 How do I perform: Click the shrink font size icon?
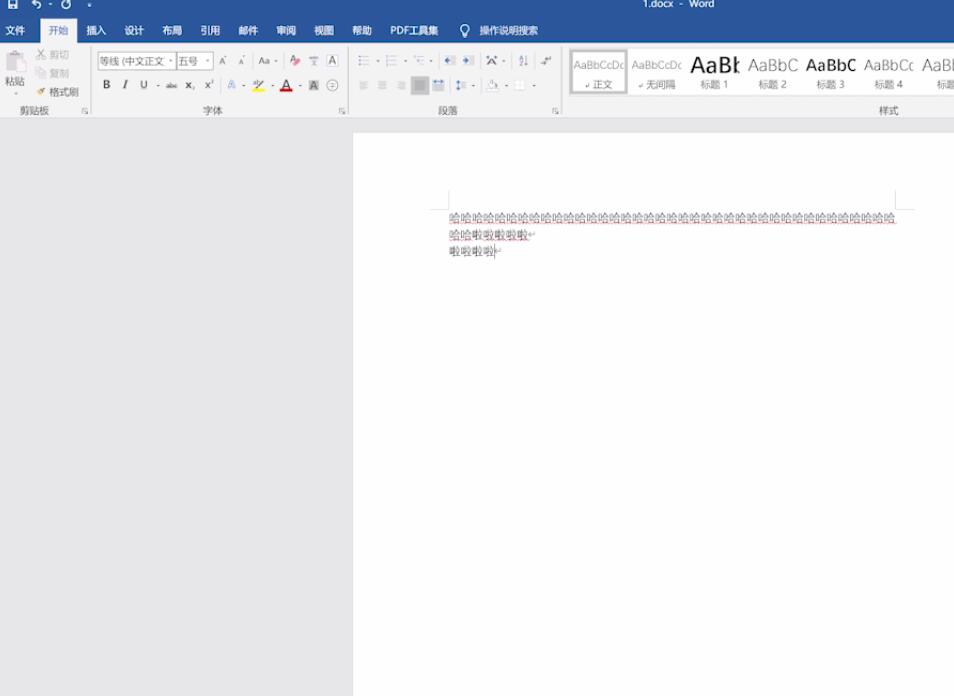[x=242, y=61]
